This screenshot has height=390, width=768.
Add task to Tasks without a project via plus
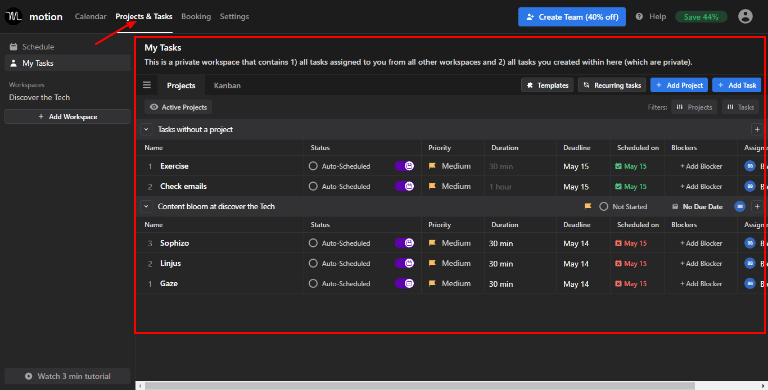(757, 129)
